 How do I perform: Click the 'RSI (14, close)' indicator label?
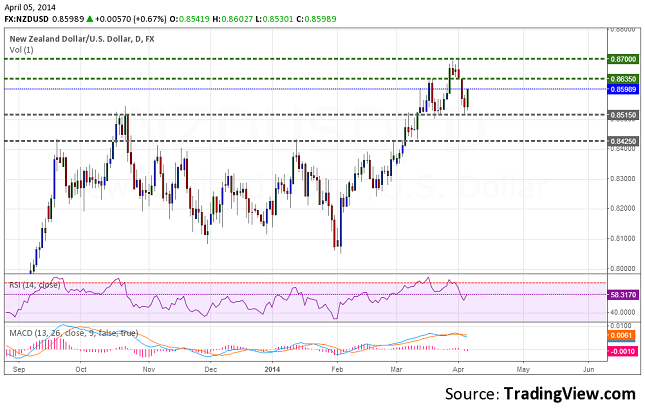point(35,285)
